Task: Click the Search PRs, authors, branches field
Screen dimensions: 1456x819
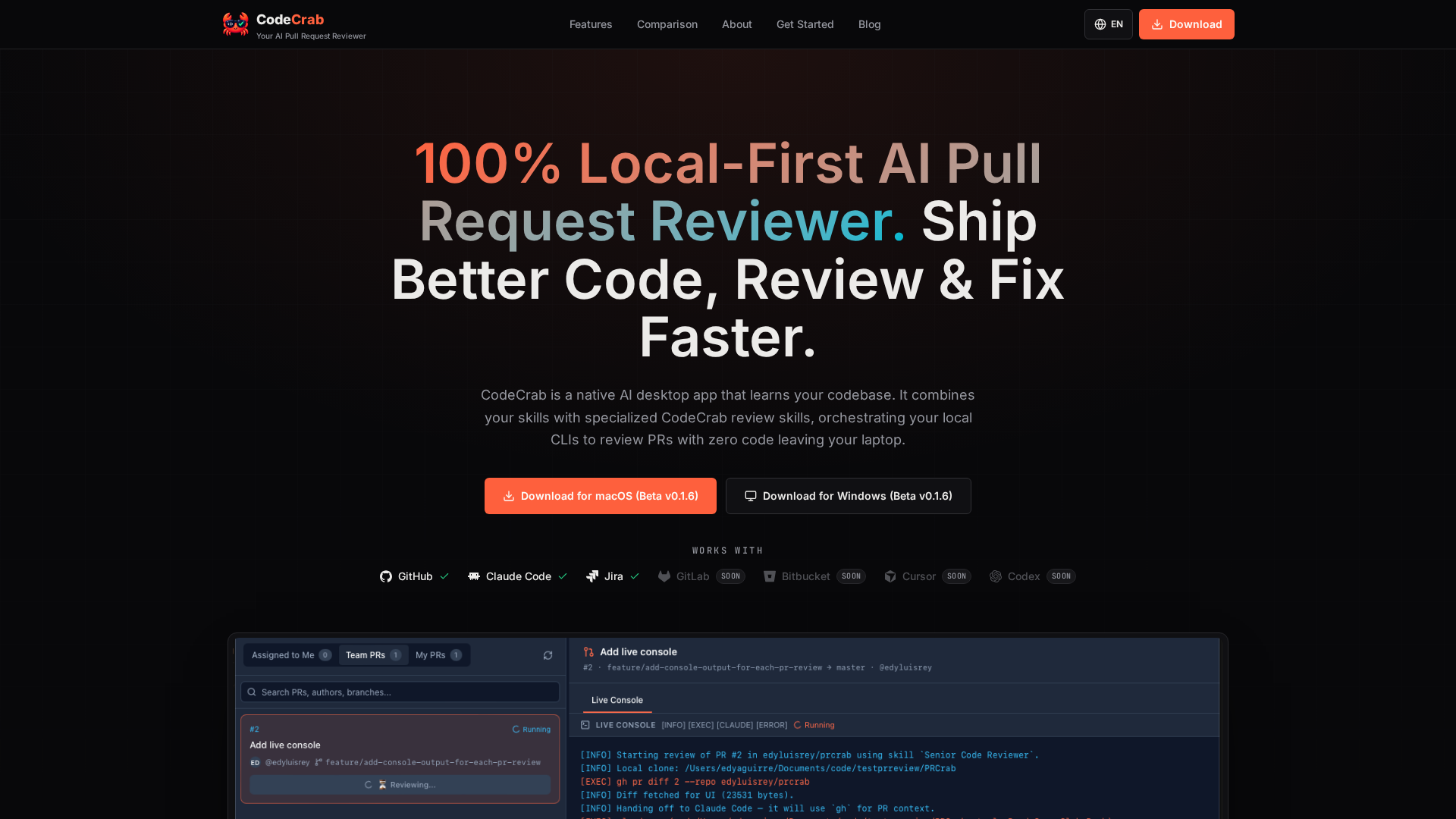Action: 400,692
